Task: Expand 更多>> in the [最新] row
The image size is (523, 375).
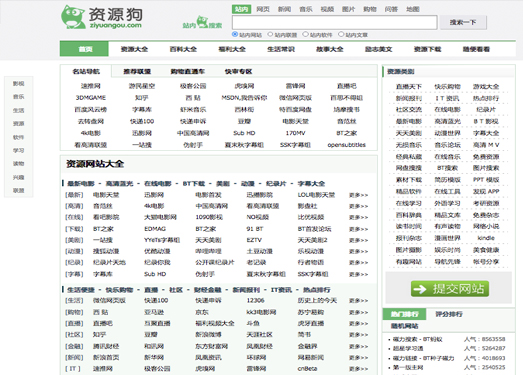Action: pos(358,195)
